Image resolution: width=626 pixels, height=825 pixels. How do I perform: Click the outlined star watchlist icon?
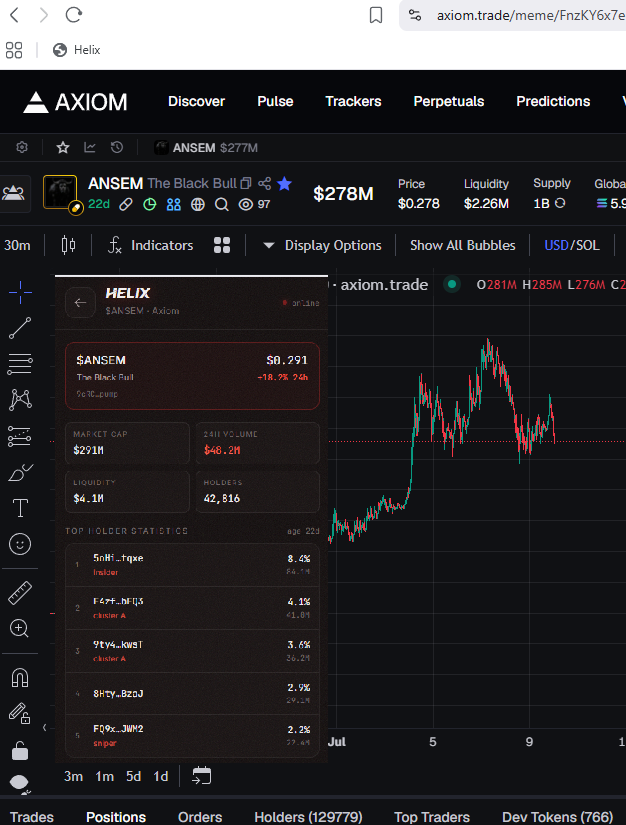click(x=63, y=147)
